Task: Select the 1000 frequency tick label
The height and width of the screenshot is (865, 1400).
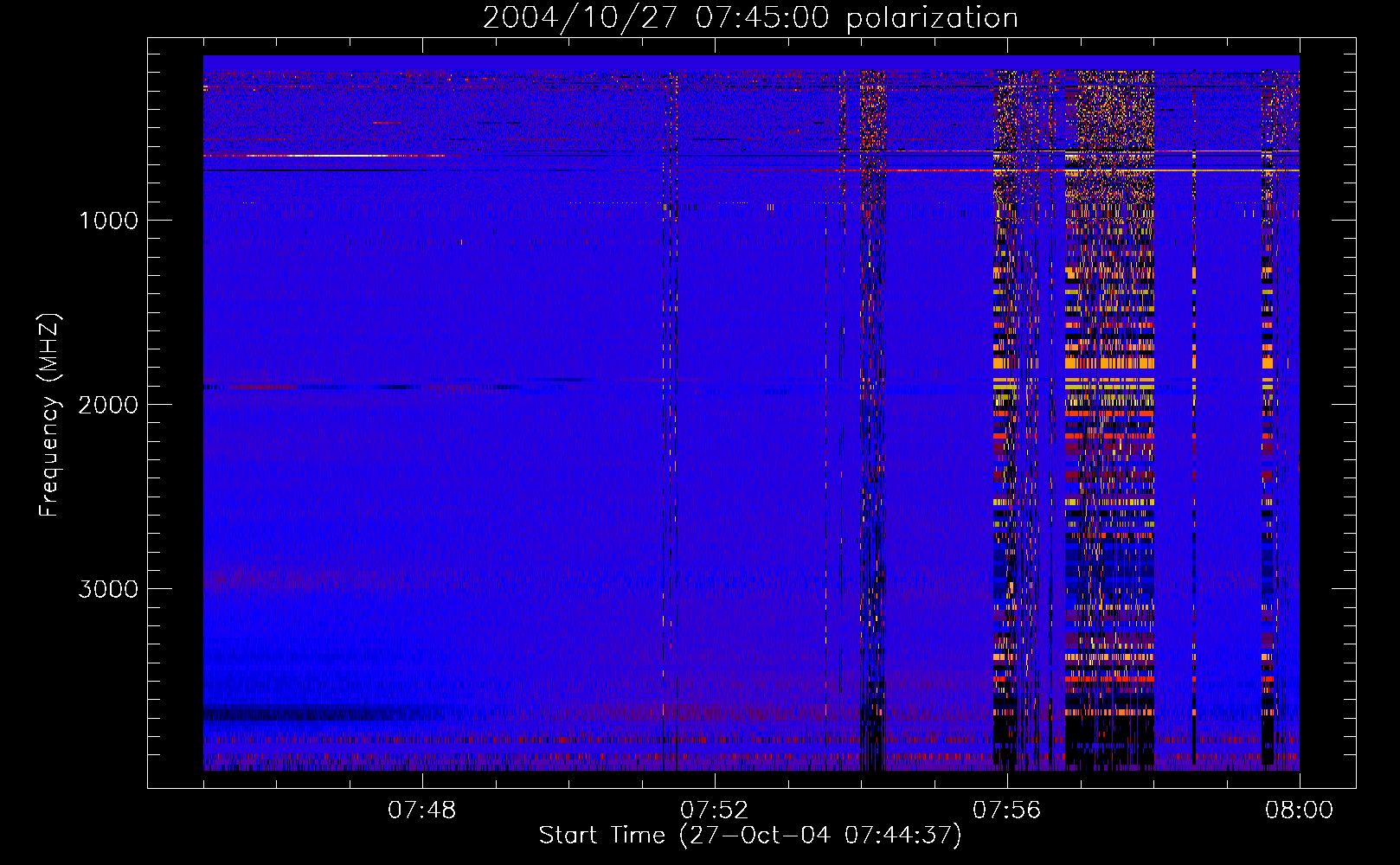Action: click(x=108, y=221)
